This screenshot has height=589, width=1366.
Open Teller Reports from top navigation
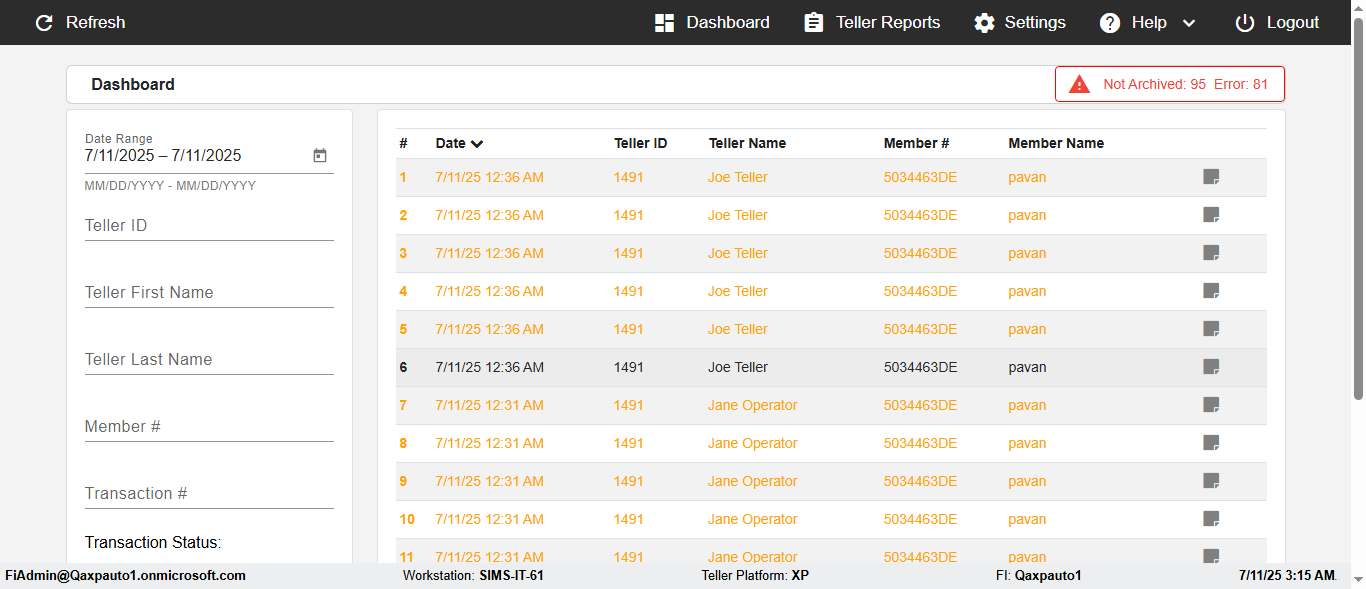click(x=872, y=23)
